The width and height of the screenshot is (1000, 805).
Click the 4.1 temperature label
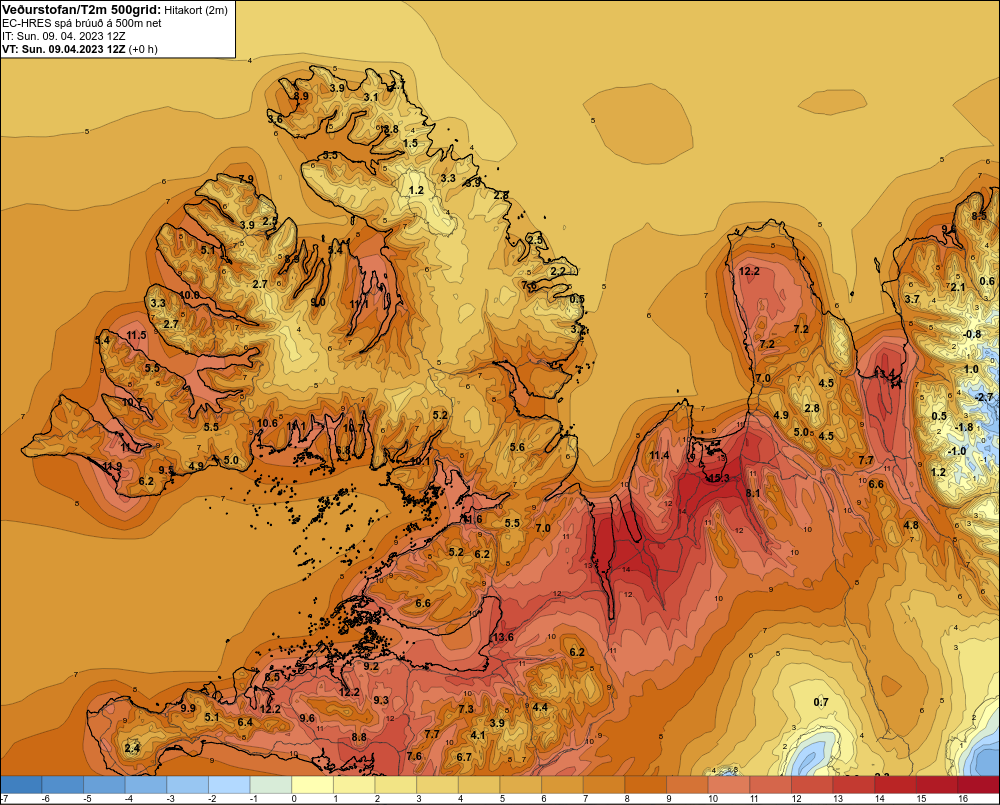478,735
